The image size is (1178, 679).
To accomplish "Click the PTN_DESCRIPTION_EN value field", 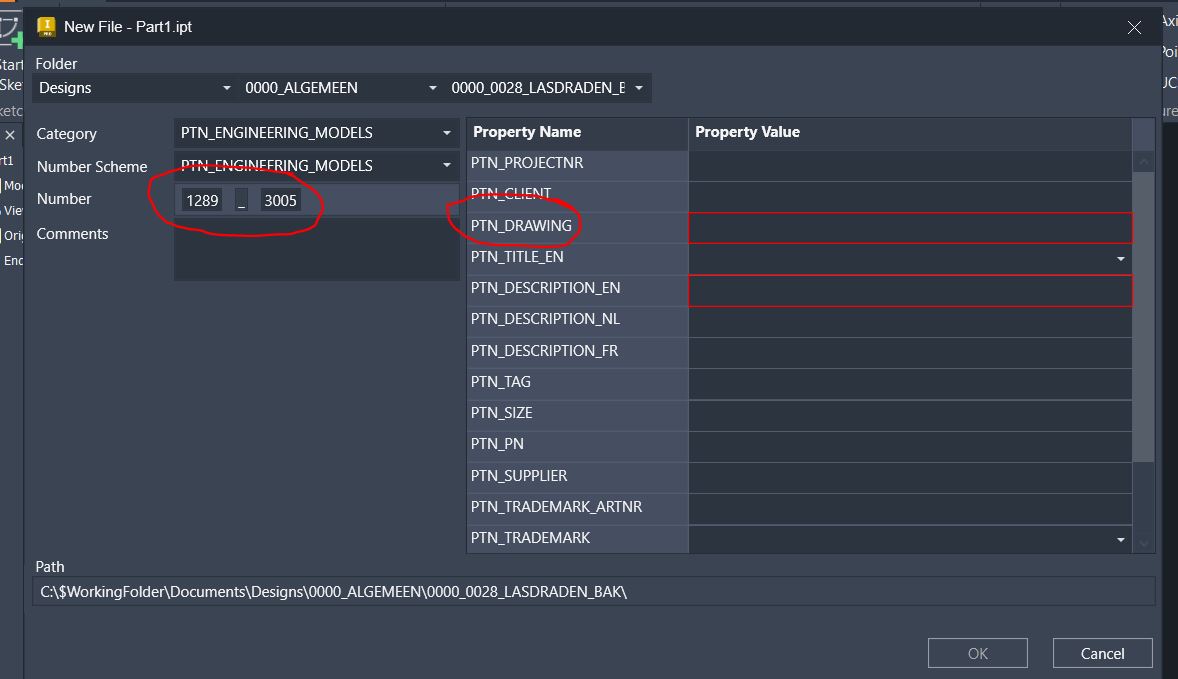I will (x=910, y=291).
